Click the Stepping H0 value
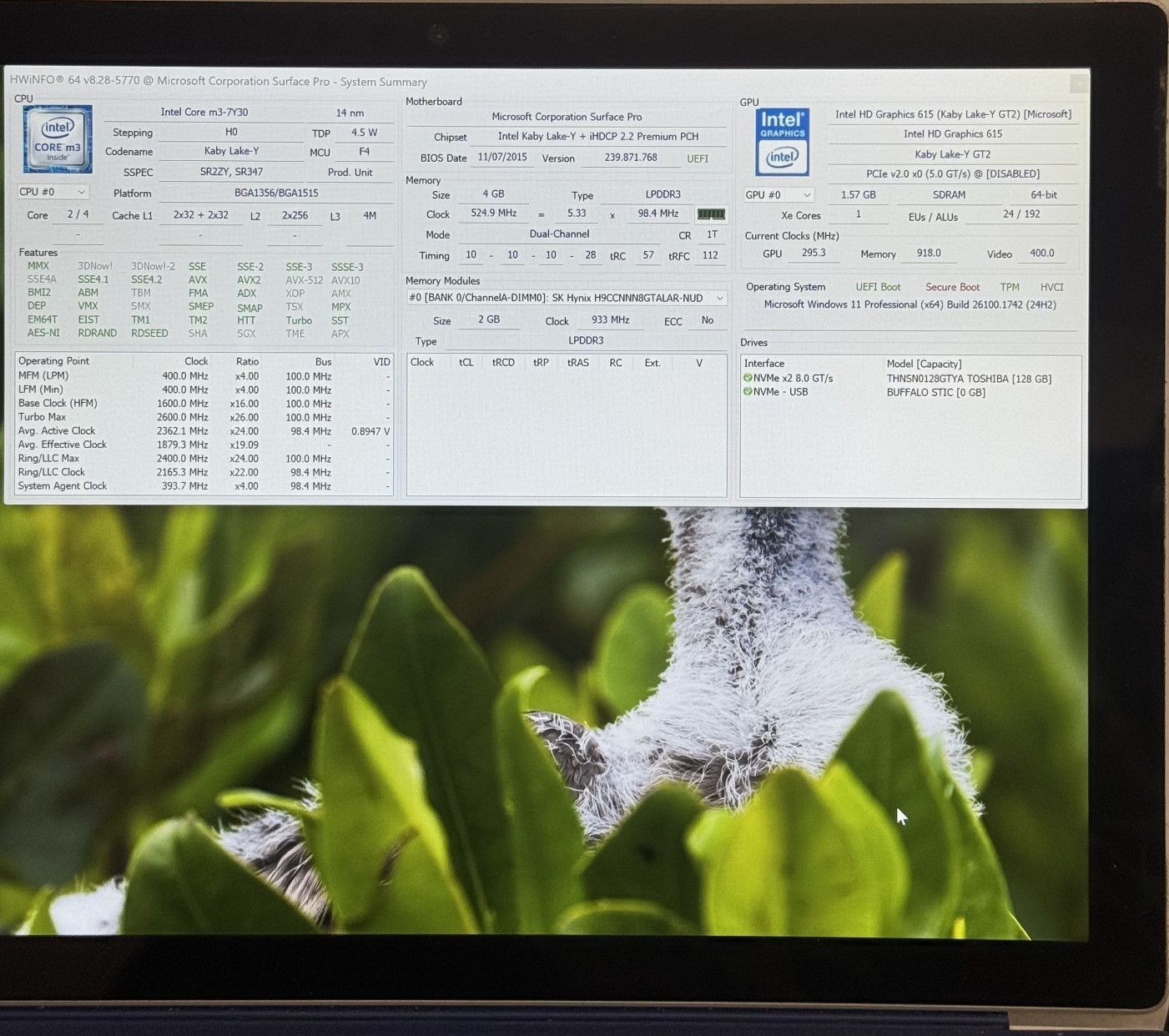Image resolution: width=1169 pixels, height=1036 pixels. click(231, 132)
